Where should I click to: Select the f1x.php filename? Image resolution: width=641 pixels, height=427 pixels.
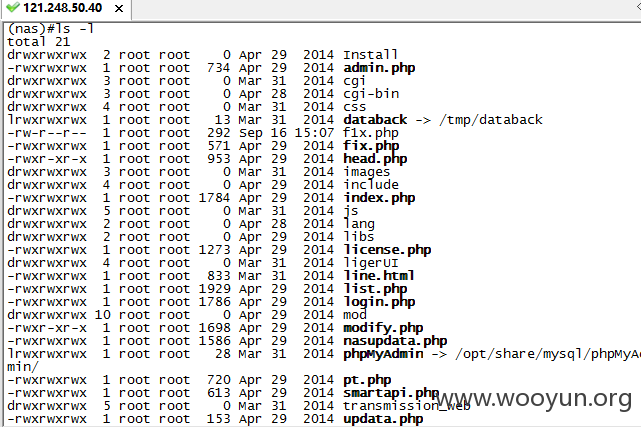[x=371, y=133]
